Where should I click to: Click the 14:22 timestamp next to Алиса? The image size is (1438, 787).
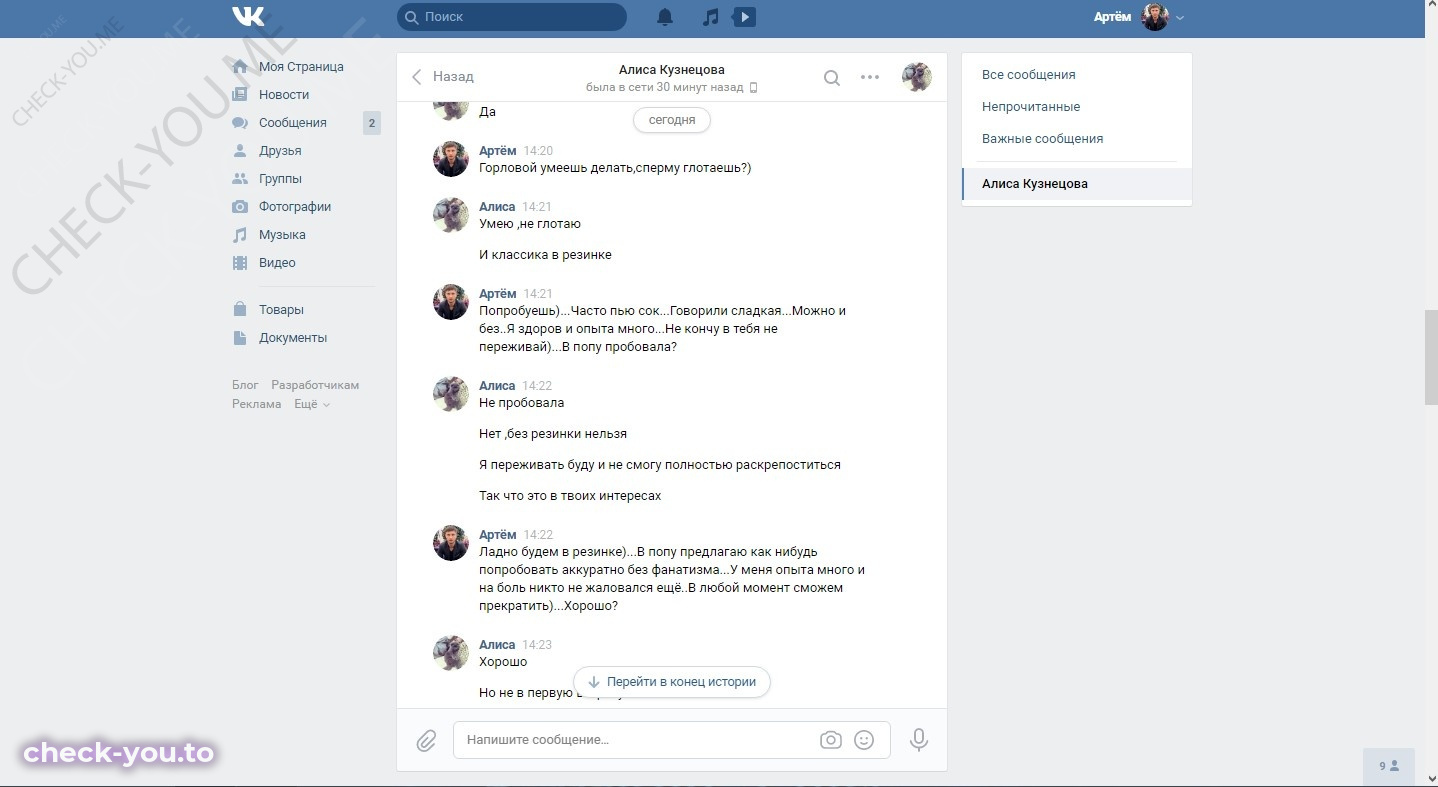coord(537,386)
